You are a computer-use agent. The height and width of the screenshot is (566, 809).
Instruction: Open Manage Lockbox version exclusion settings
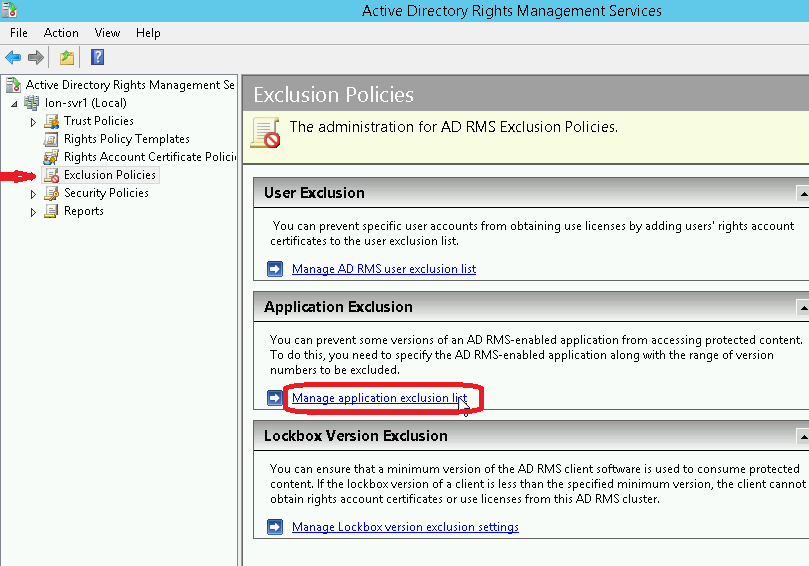point(405,527)
